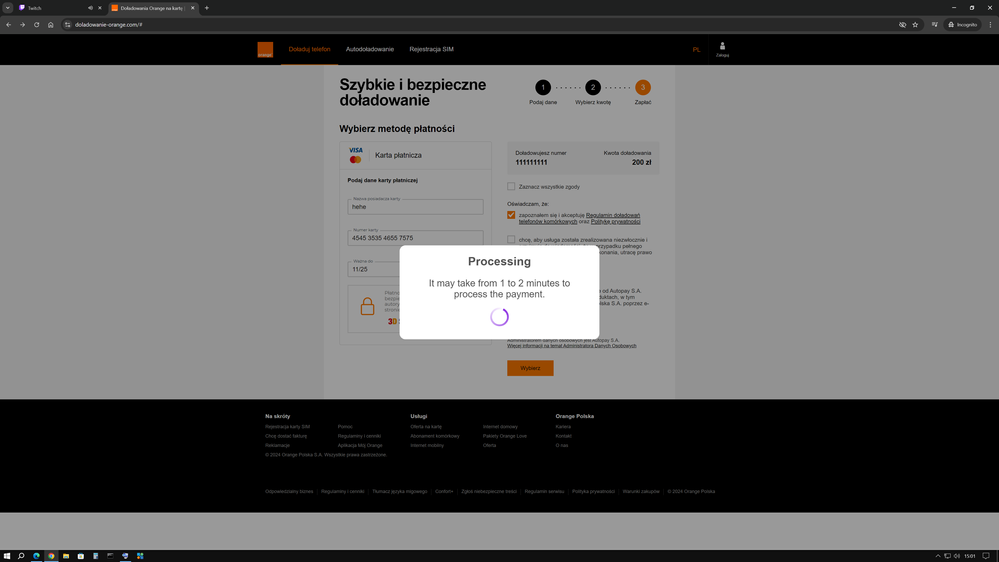Open the Zaloguj user account icon

(722, 49)
